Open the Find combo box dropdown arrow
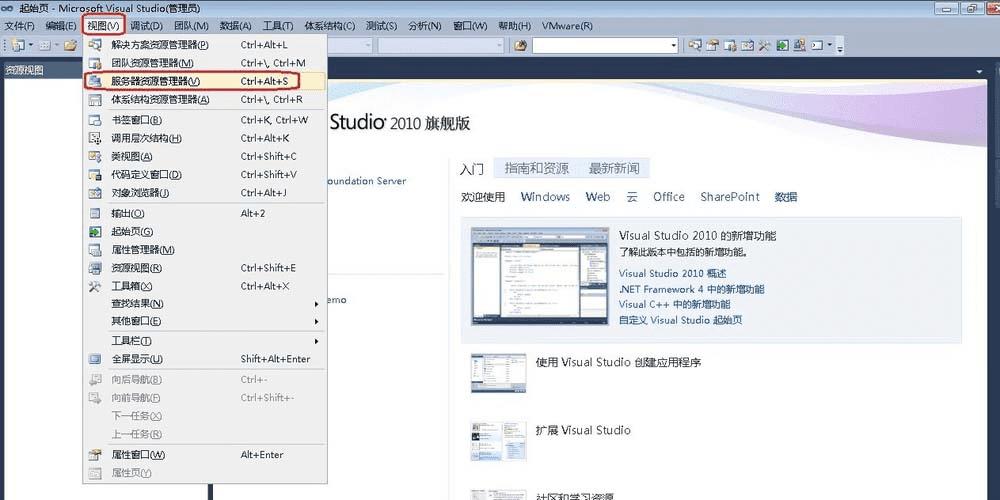The width and height of the screenshot is (1000, 500). pos(673,45)
